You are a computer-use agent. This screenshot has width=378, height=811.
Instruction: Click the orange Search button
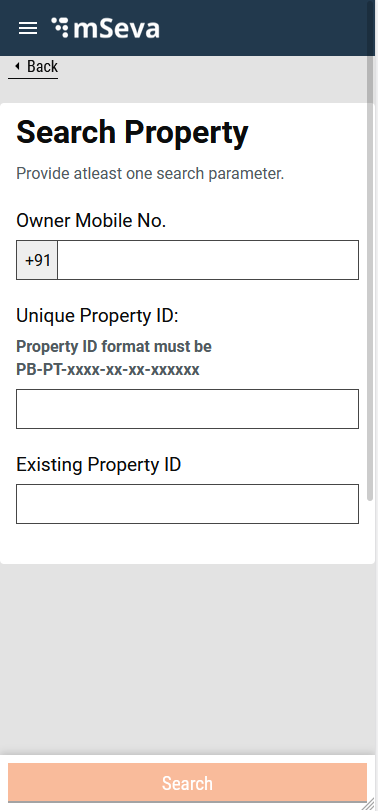pyautogui.click(x=187, y=783)
